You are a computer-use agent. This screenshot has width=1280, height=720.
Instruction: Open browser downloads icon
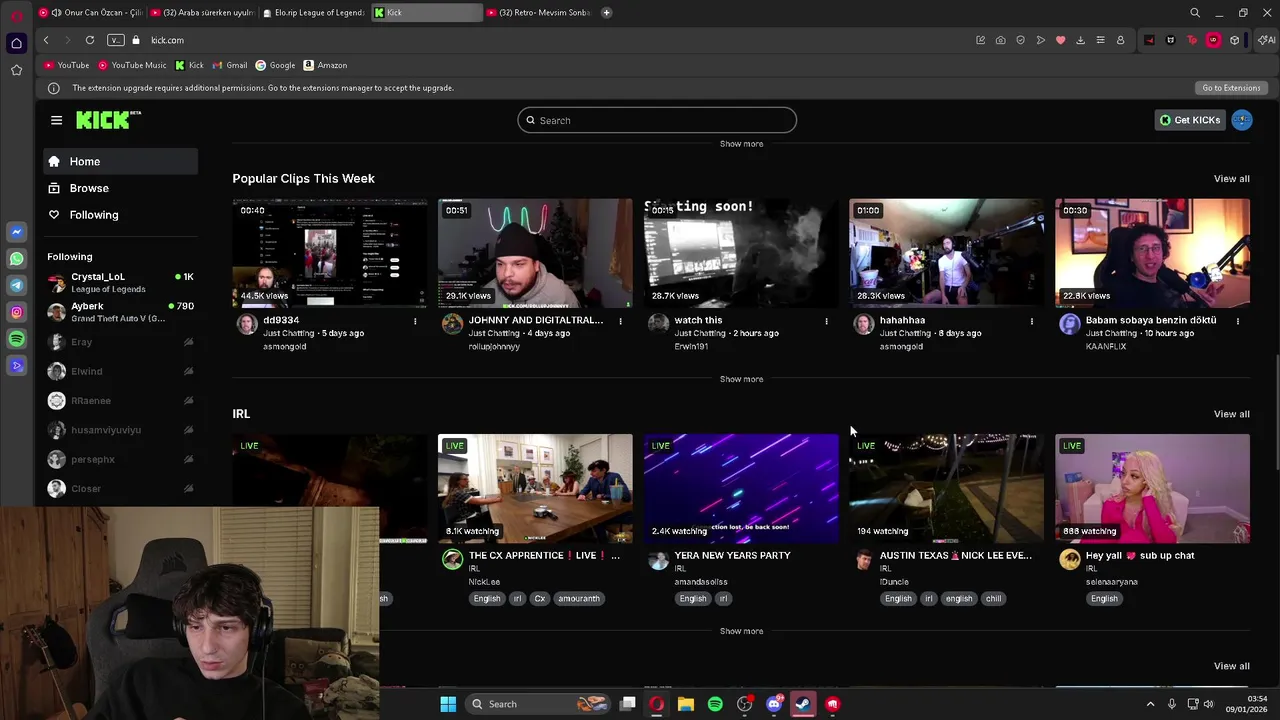click(x=1080, y=40)
